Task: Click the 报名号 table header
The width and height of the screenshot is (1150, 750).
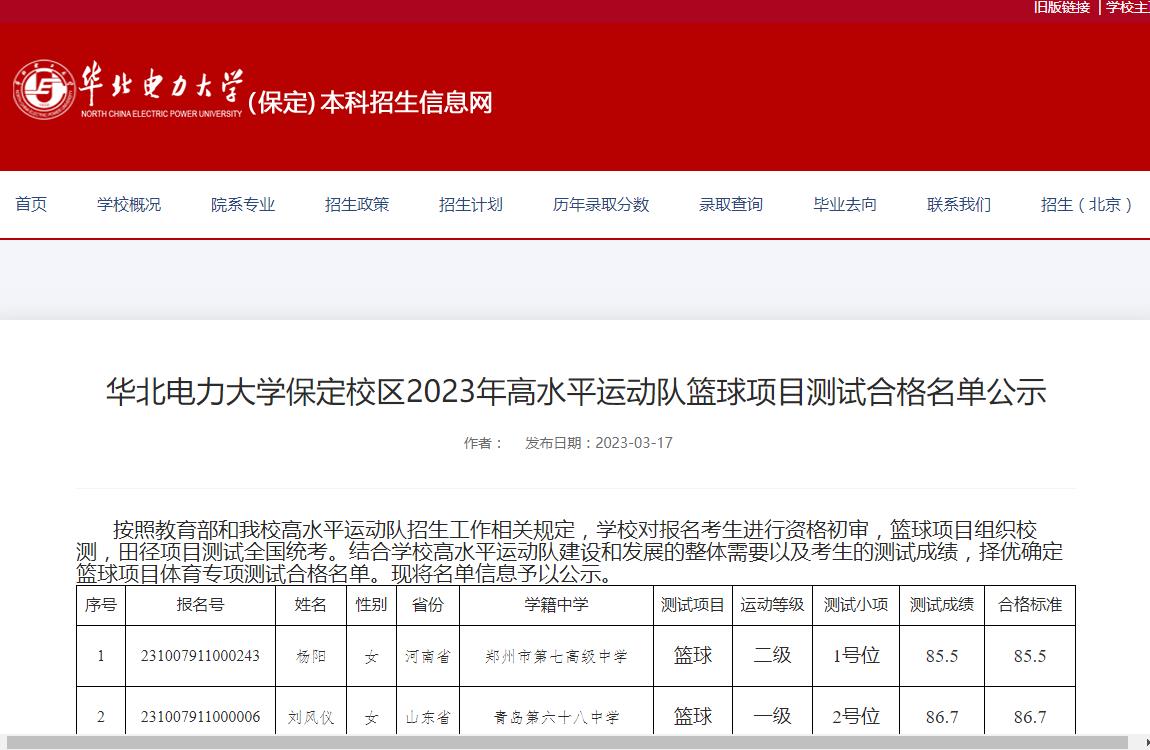Action: (200, 605)
